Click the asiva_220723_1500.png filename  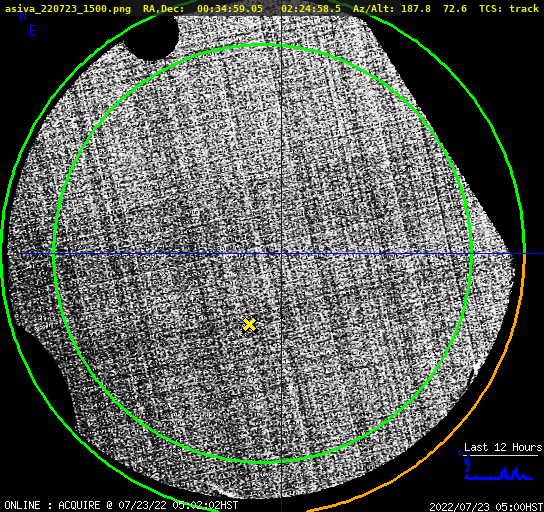pos(68,8)
